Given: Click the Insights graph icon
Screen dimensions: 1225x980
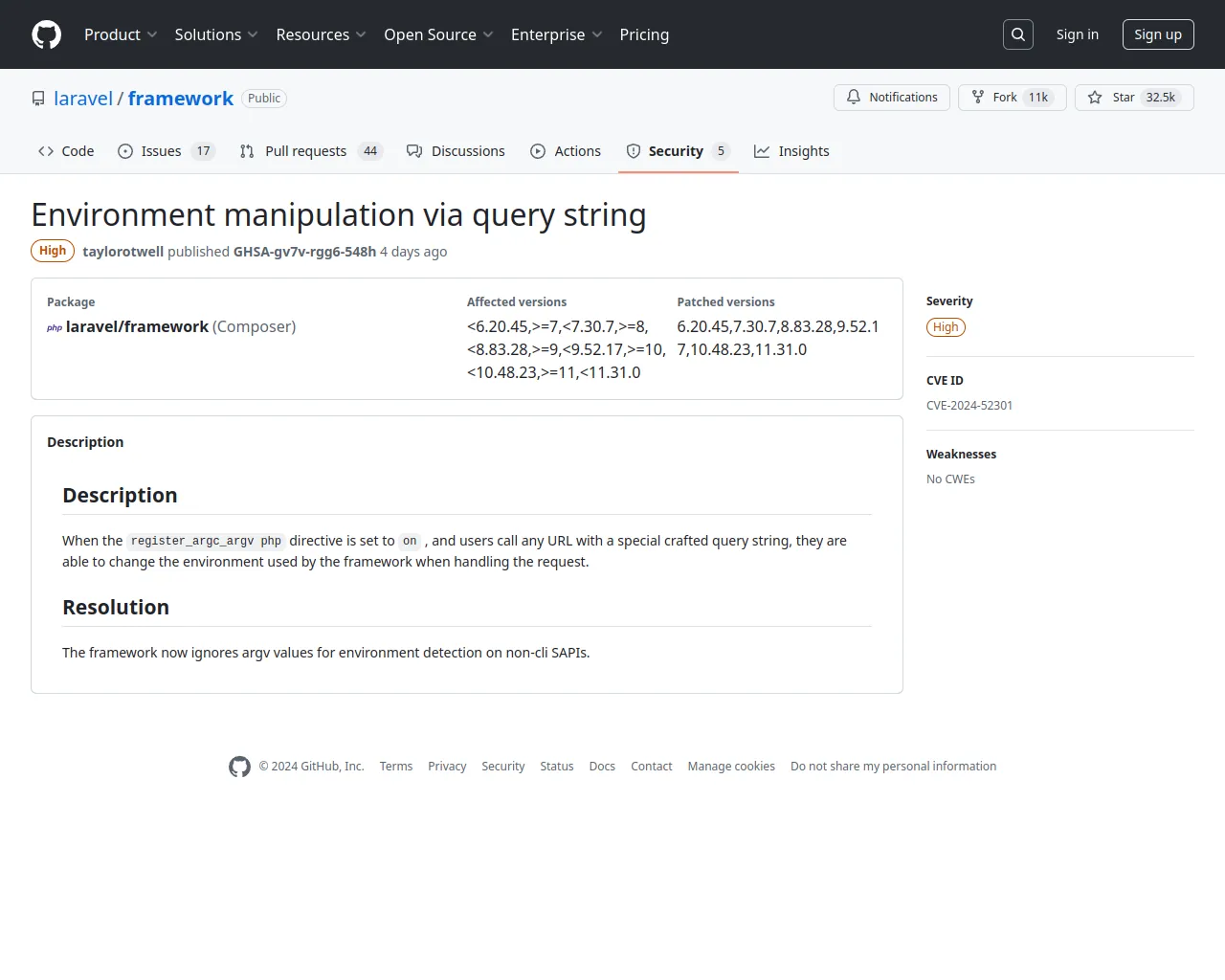Looking at the screenshot, I should point(762,151).
